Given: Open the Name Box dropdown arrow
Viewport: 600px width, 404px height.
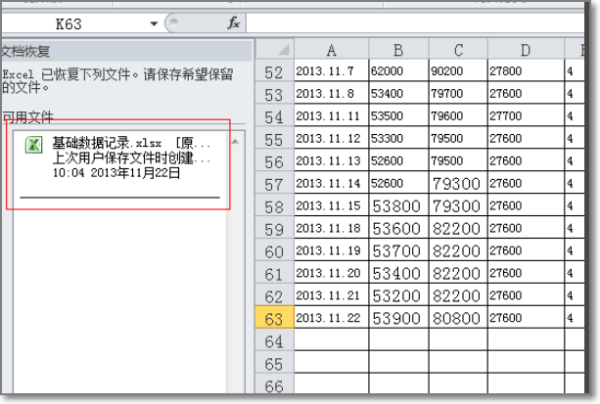Looking at the screenshot, I should click(x=154, y=24).
